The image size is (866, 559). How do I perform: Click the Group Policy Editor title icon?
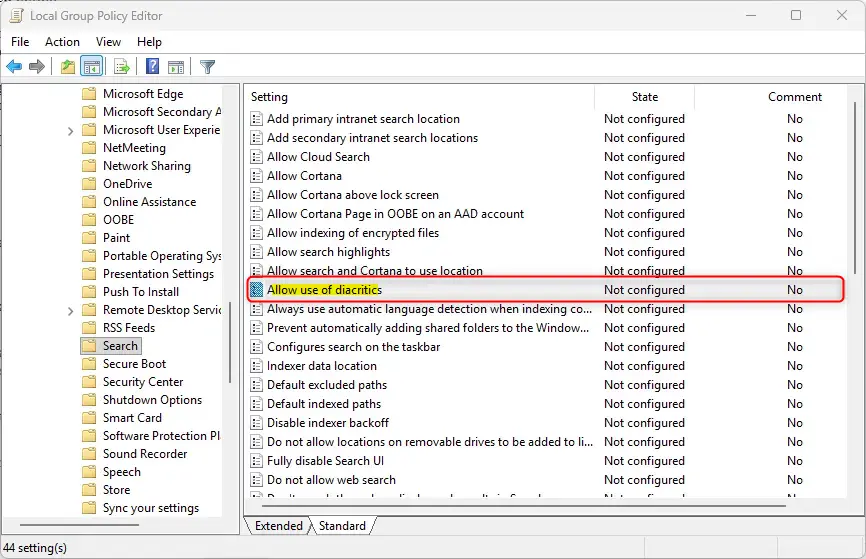(x=17, y=15)
